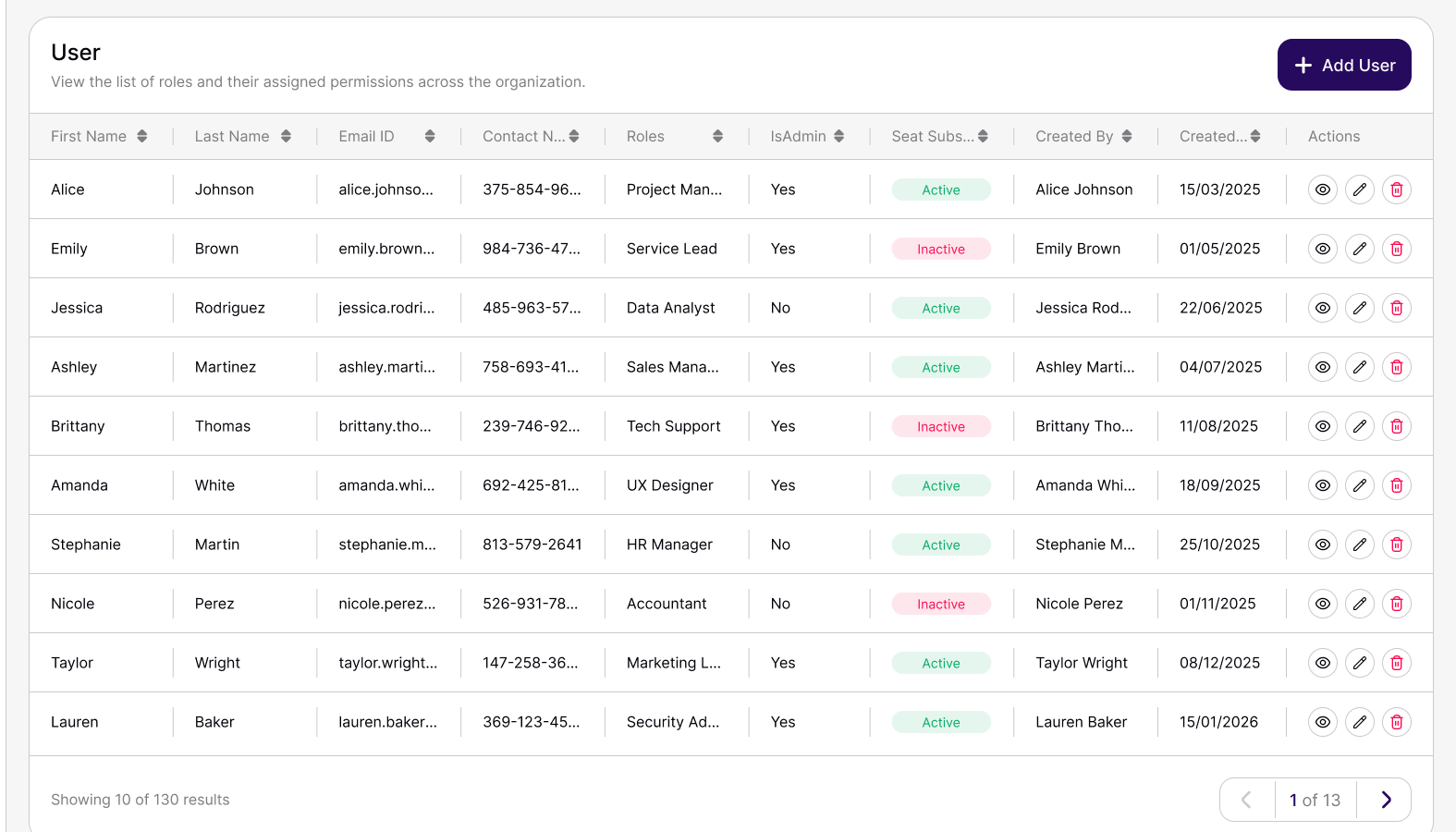Go to next page of results
This screenshot has height=832, width=1456.
(x=1386, y=800)
